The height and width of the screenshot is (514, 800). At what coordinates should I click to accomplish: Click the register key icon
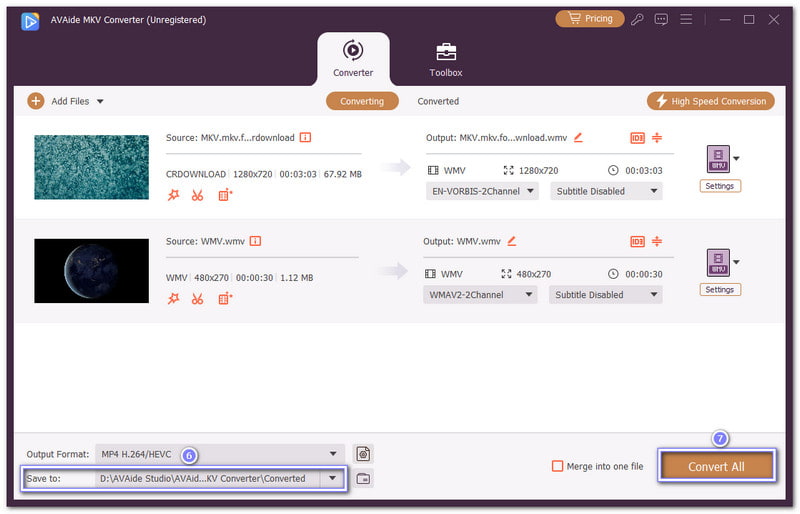coord(637,19)
